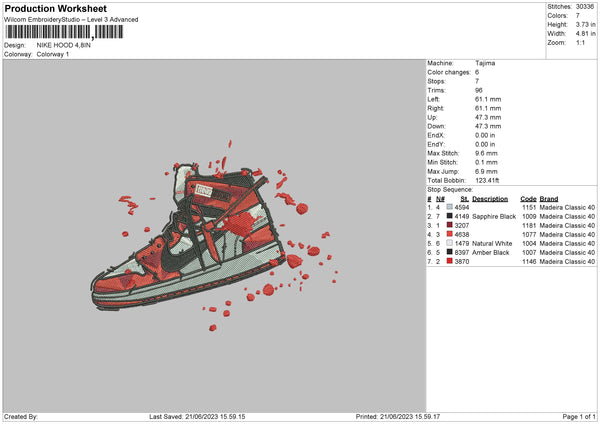Click the 'St.' column header
Image resolution: width=600 pixels, height=424 pixels.
click(x=465, y=199)
